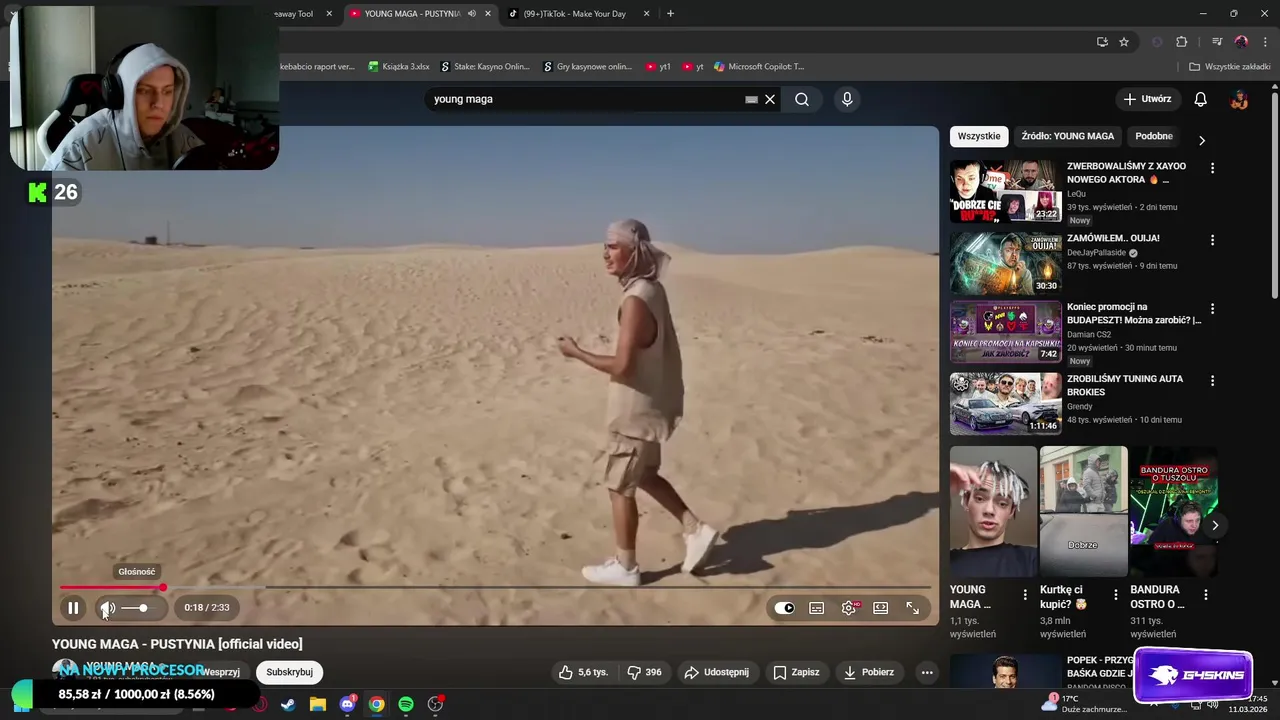
Task: Open options for ZROBILIŚMY TUNING AUTA video
Action: pyautogui.click(x=1212, y=381)
